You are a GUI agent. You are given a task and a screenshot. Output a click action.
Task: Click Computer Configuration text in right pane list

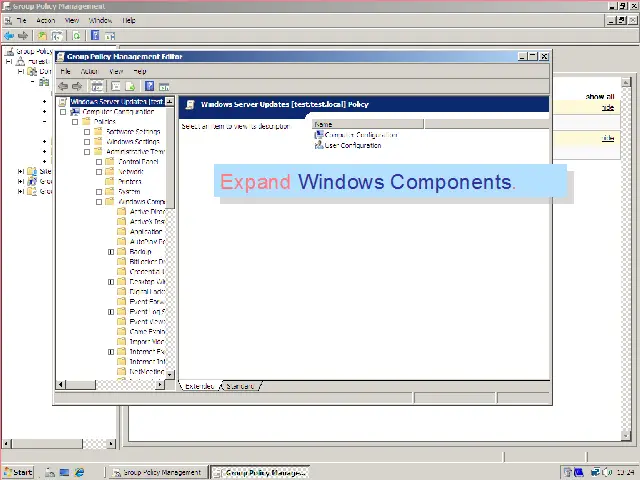click(361, 135)
